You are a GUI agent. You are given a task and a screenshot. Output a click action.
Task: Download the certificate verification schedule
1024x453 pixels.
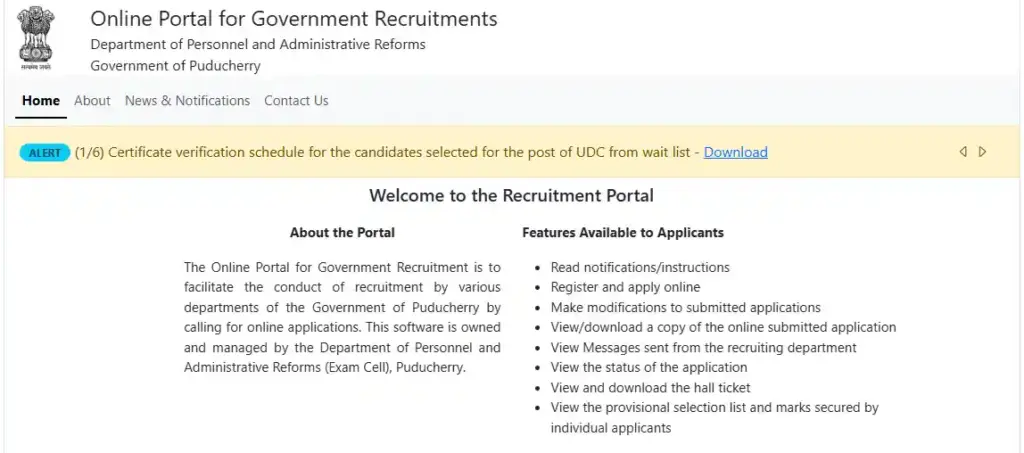pyautogui.click(x=735, y=153)
